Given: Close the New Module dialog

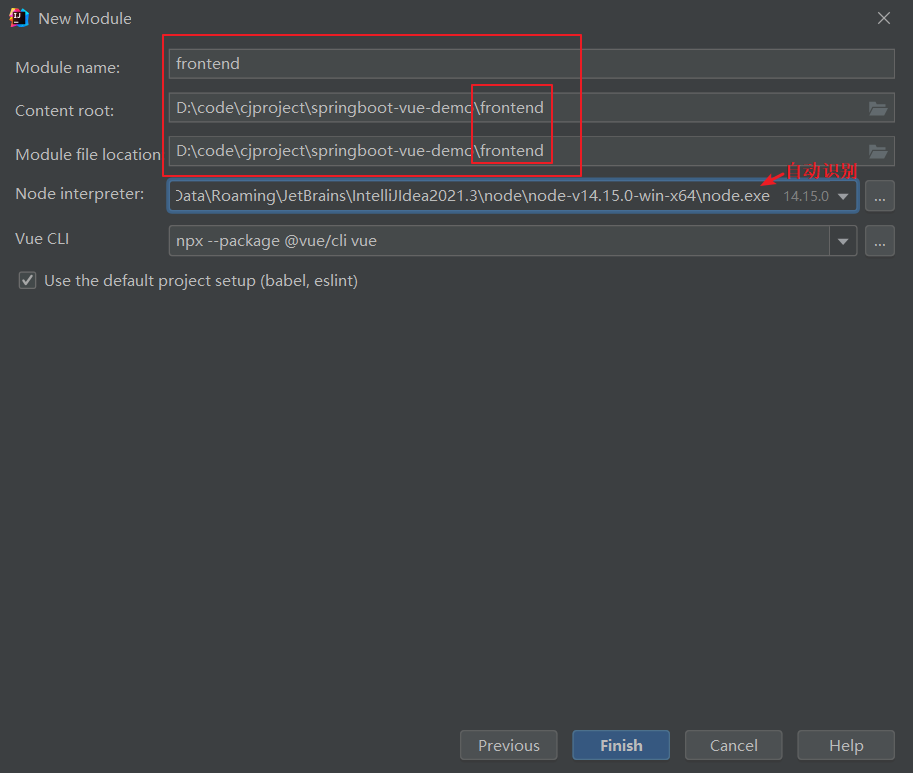Looking at the screenshot, I should 883,18.
